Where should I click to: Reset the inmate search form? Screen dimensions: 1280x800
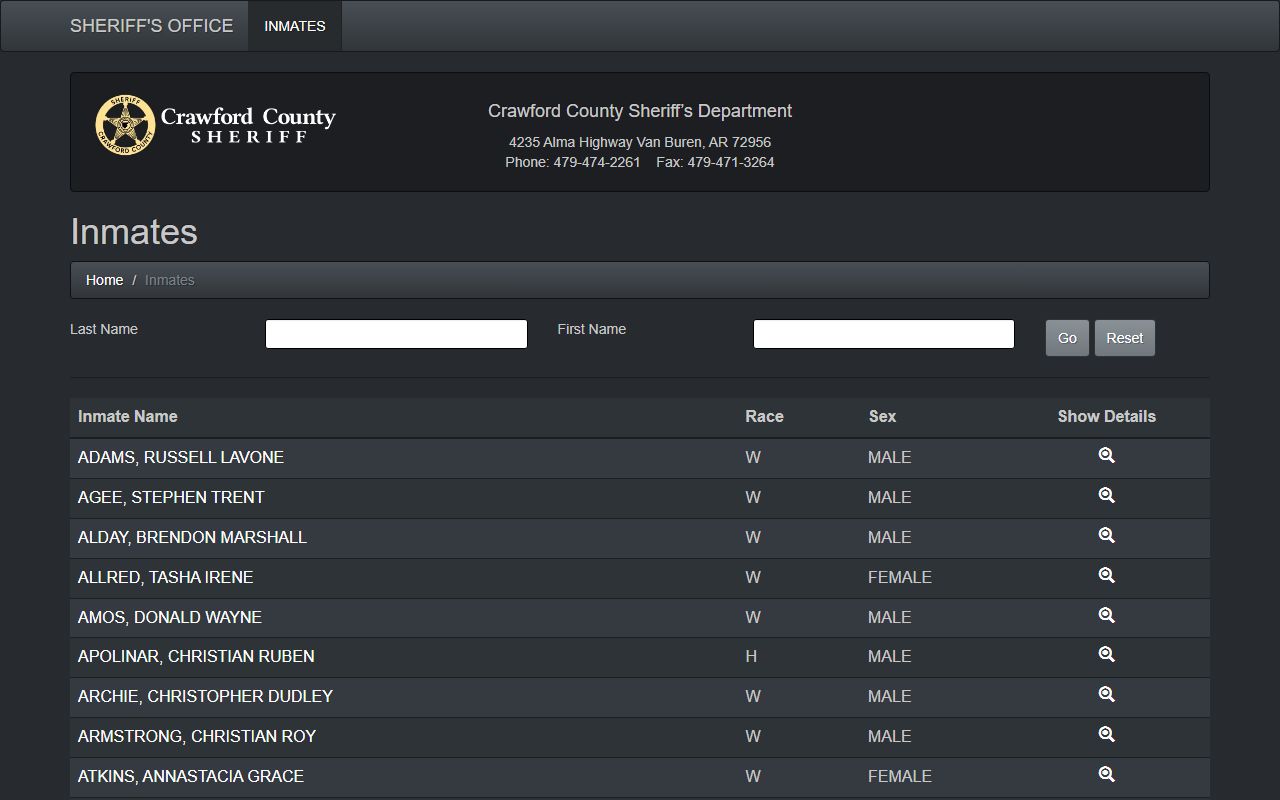pyautogui.click(x=1124, y=338)
